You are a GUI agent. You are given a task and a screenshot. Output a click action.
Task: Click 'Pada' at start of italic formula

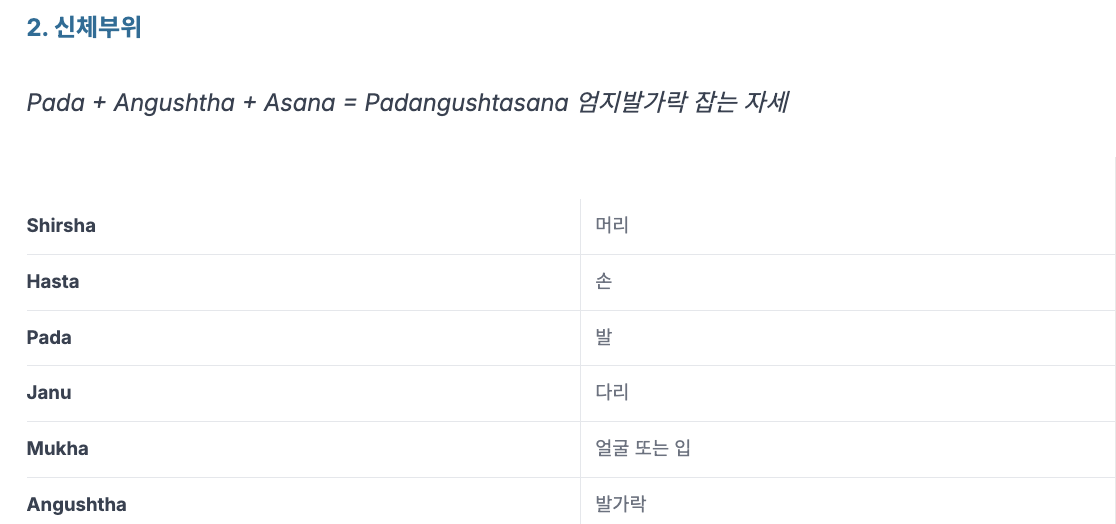click(56, 103)
